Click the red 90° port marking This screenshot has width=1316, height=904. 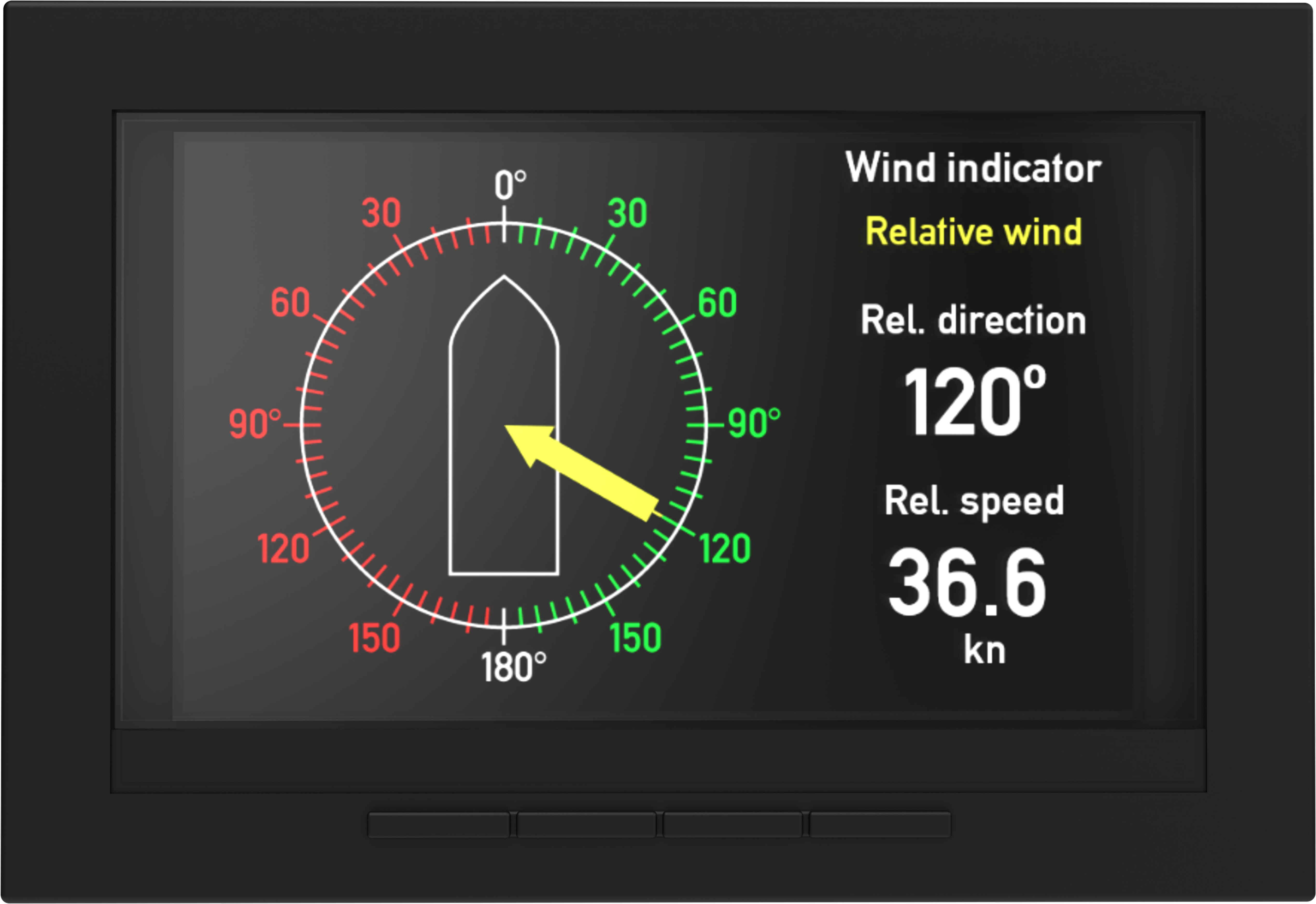(x=254, y=422)
